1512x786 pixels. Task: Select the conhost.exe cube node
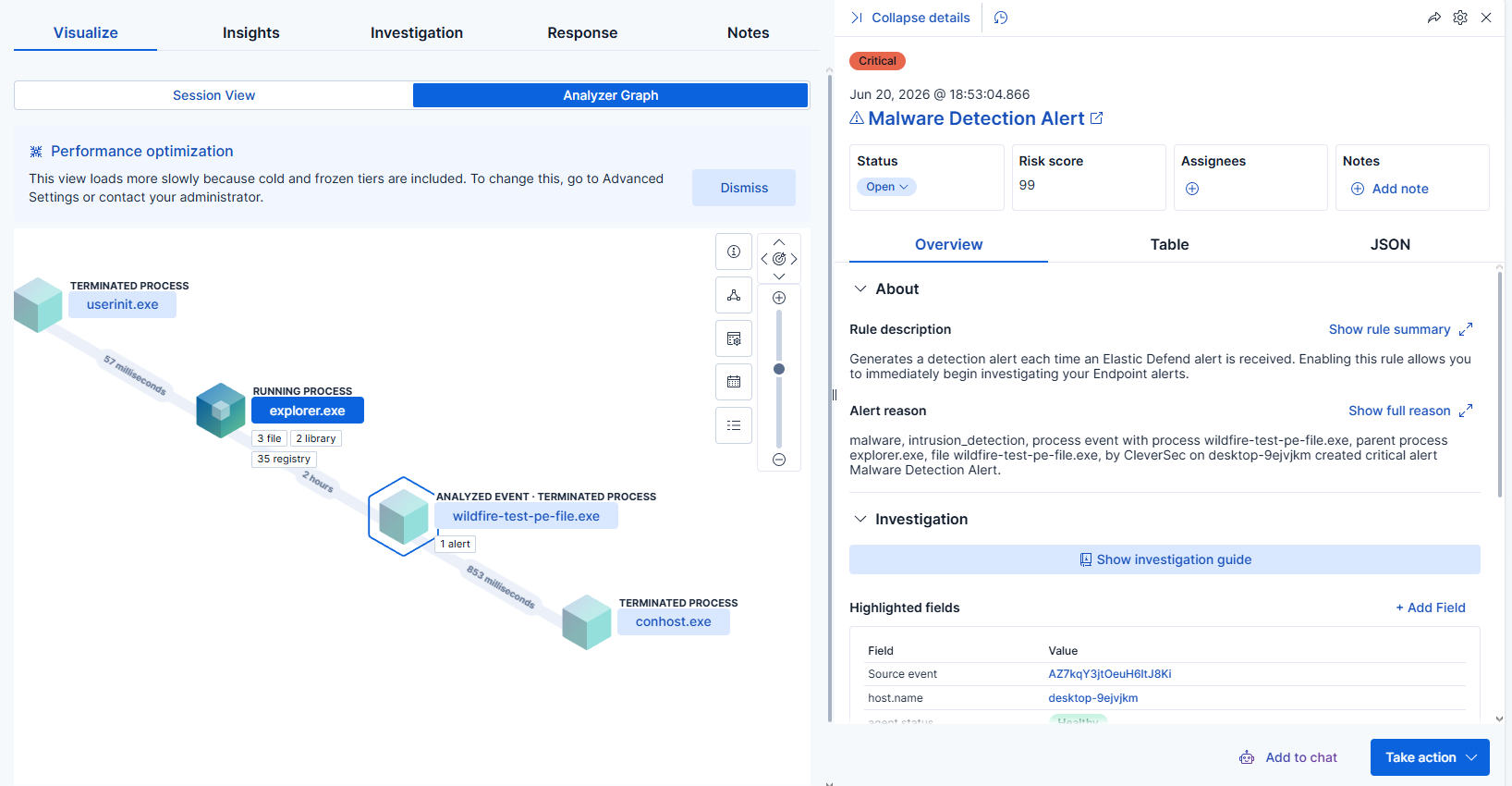587,622
